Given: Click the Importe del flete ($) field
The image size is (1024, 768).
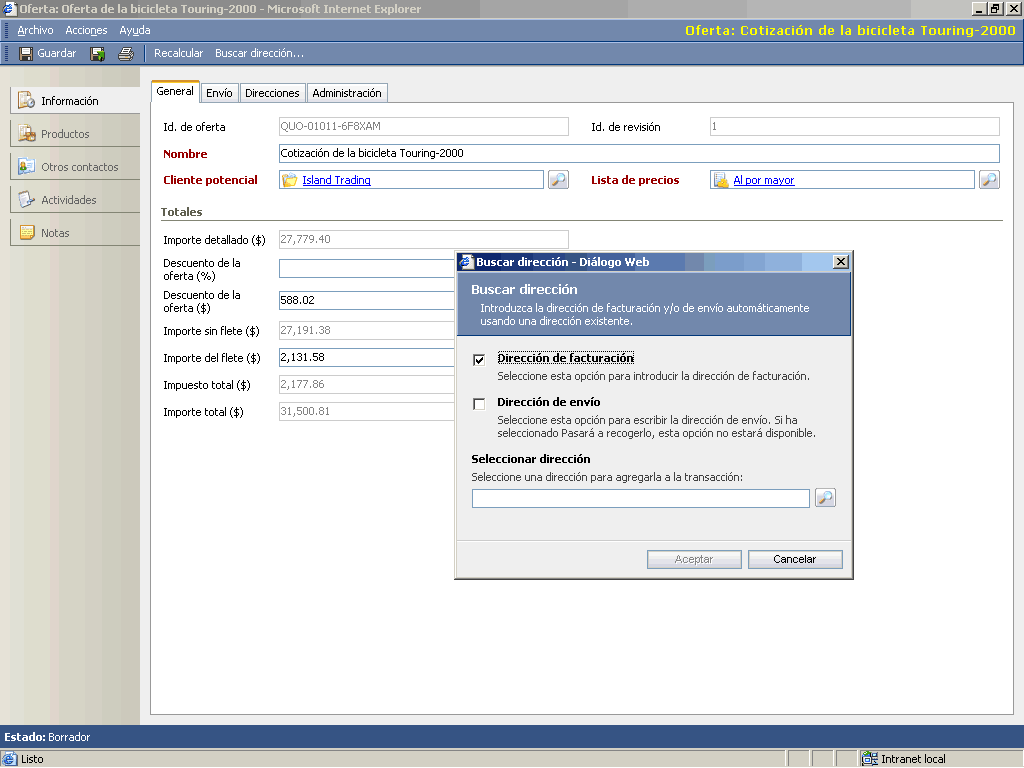Looking at the screenshot, I should click(x=367, y=357).
